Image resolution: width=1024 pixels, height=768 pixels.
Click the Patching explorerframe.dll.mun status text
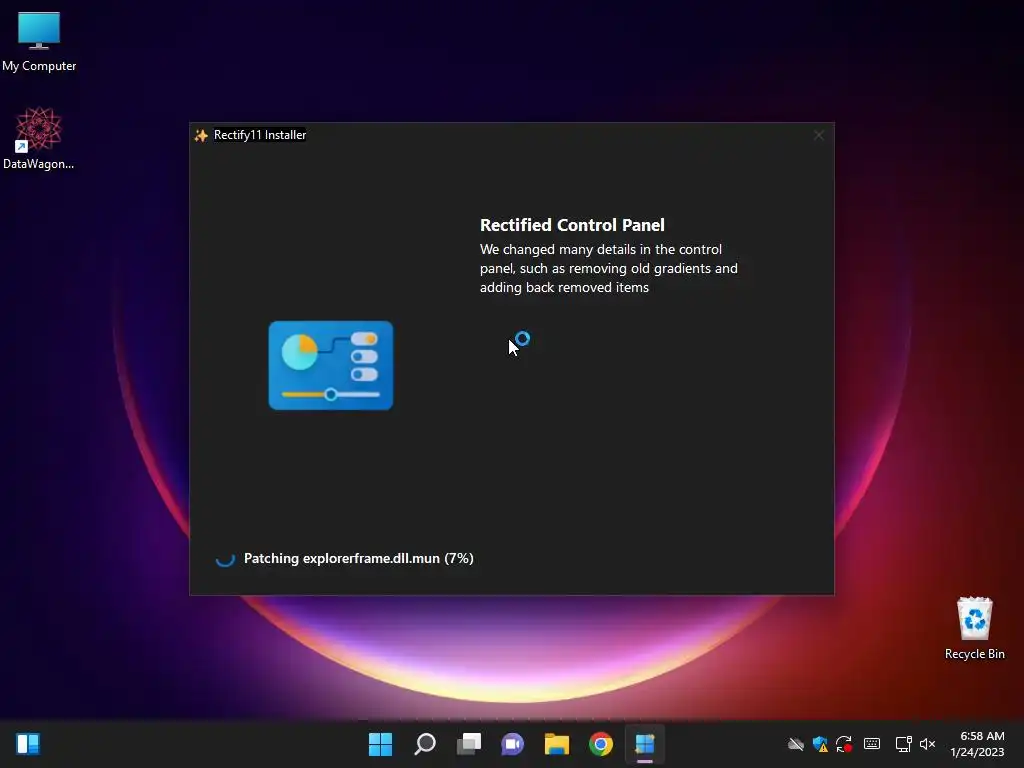click(x=359, y=558)
